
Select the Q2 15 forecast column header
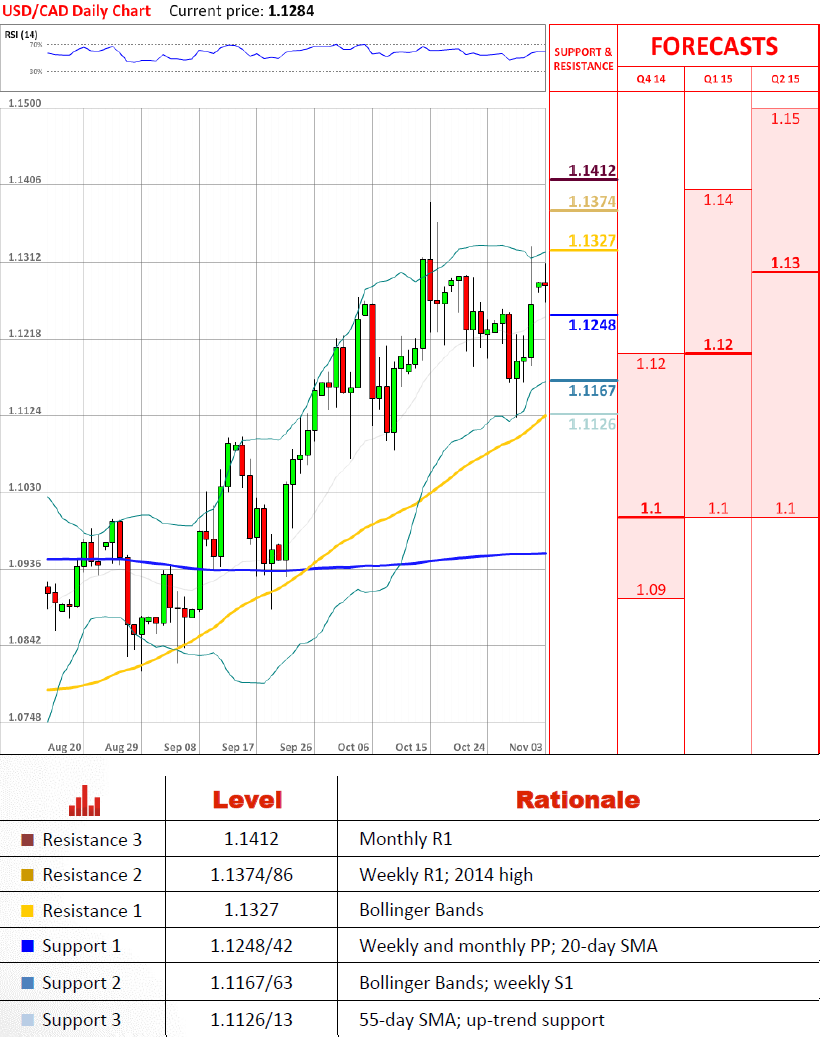[x=786, y=79]
